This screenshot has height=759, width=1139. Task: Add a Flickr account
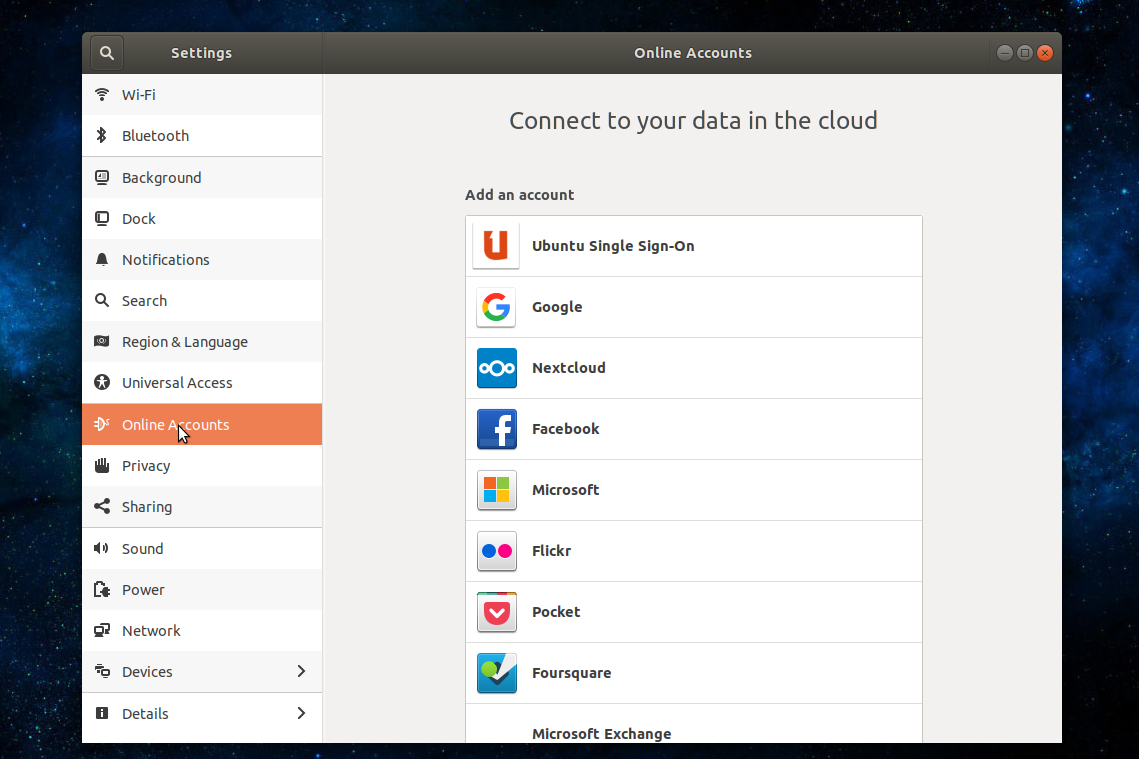(x=694, y=551)
